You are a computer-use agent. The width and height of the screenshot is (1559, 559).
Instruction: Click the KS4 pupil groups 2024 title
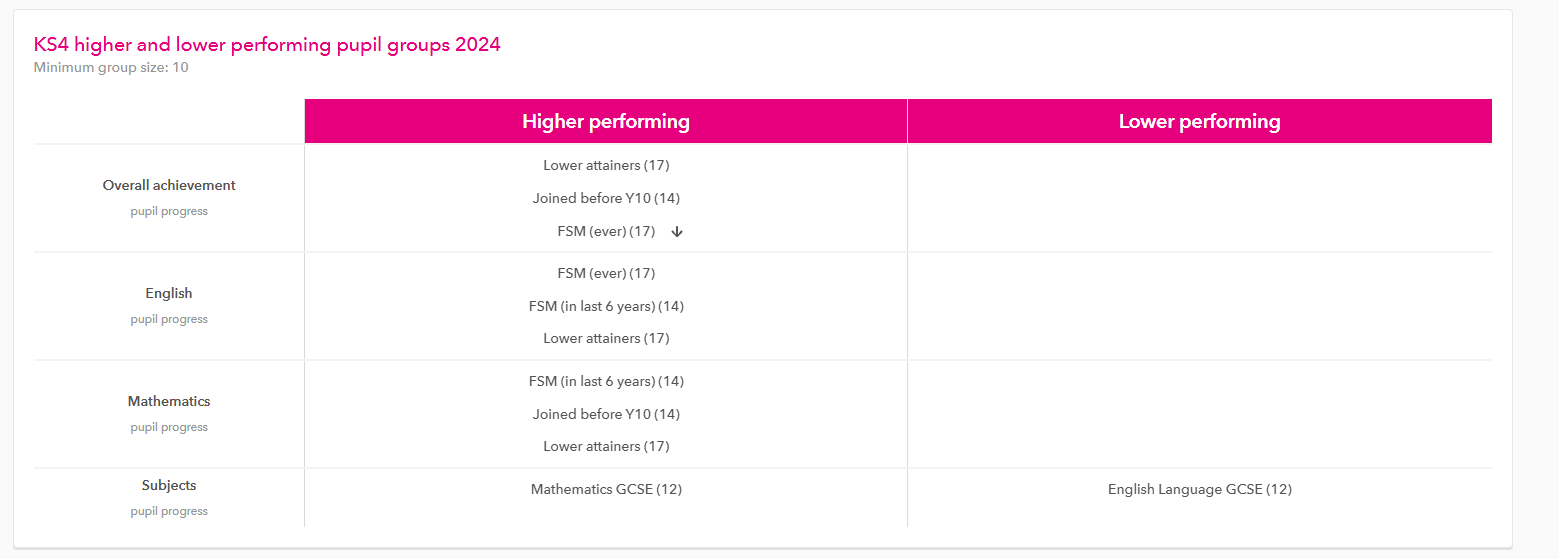click(267, 44)
